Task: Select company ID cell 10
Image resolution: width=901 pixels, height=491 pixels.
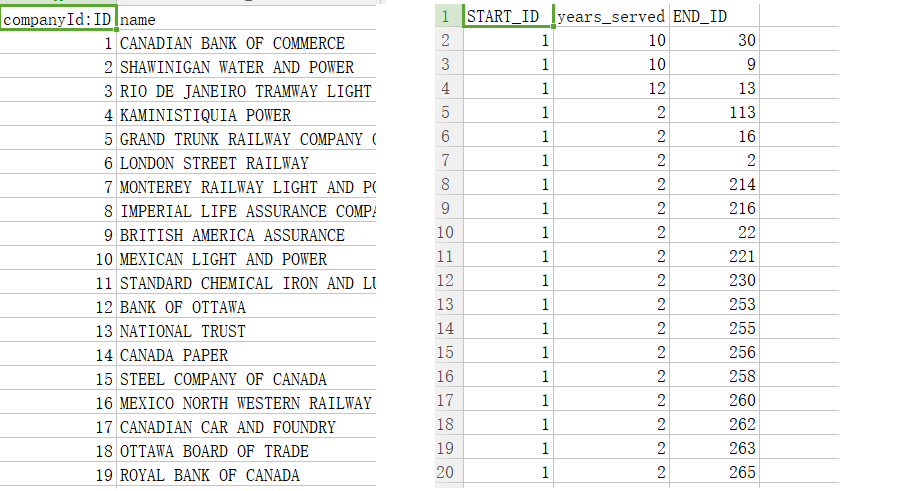Action: tap(58, 259)
